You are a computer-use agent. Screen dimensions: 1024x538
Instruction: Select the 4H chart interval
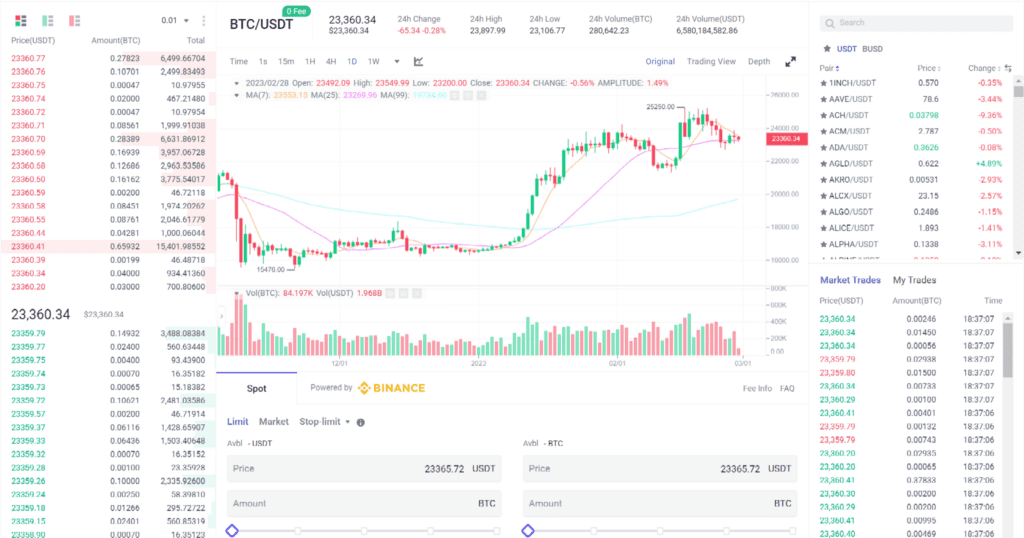pyautogui.click(x=331, y=61)
